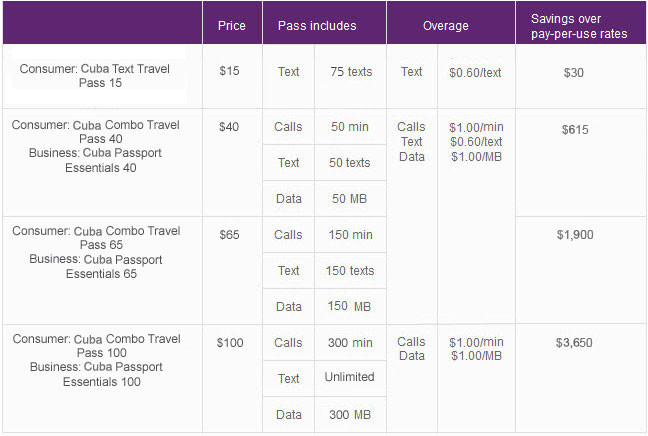This screenshot has height=436, width=648.
Task: Click the 75 texts allowance cell
Action: click(350, 72)
